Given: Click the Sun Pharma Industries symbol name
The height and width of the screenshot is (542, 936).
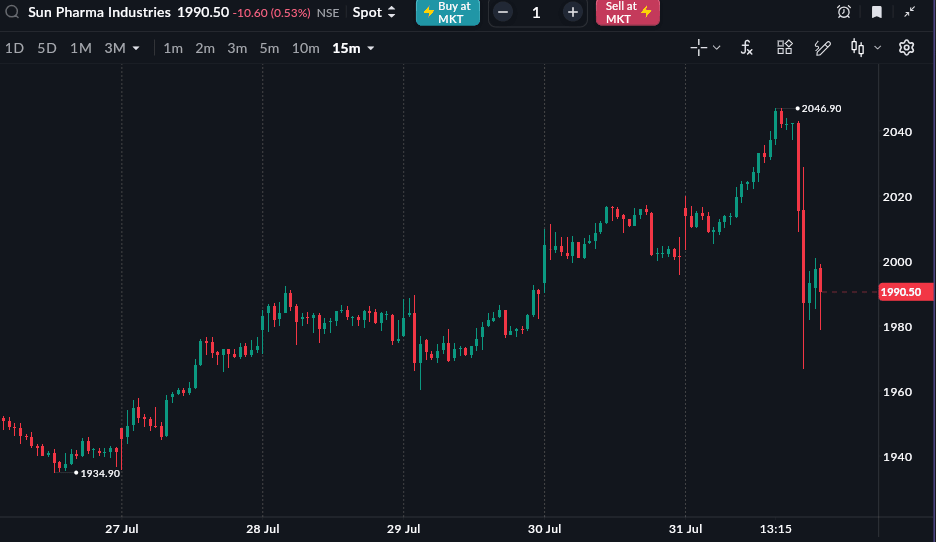Looking at the screenshot, I should pos(99,12).
